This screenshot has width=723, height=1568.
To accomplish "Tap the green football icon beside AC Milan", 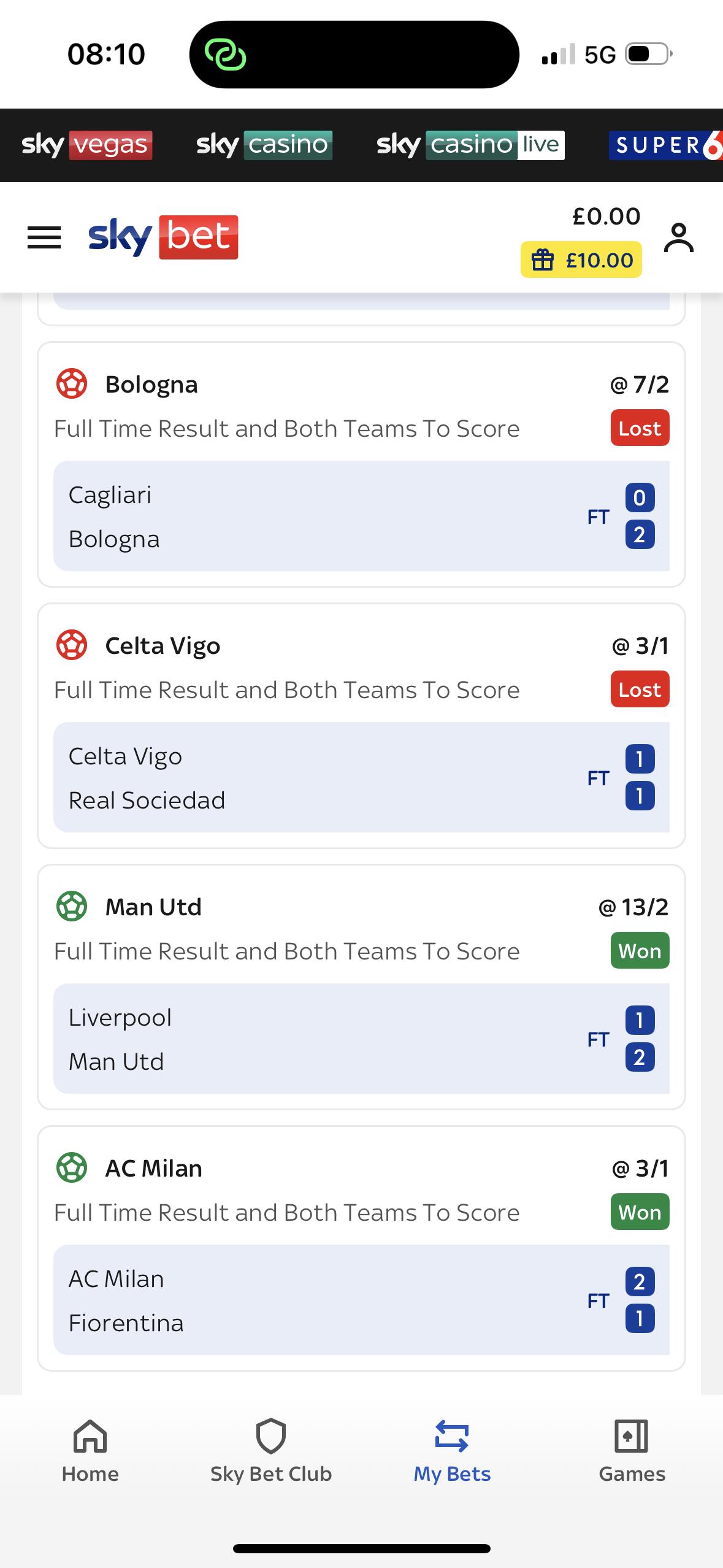I will [x=72, y=1168].
